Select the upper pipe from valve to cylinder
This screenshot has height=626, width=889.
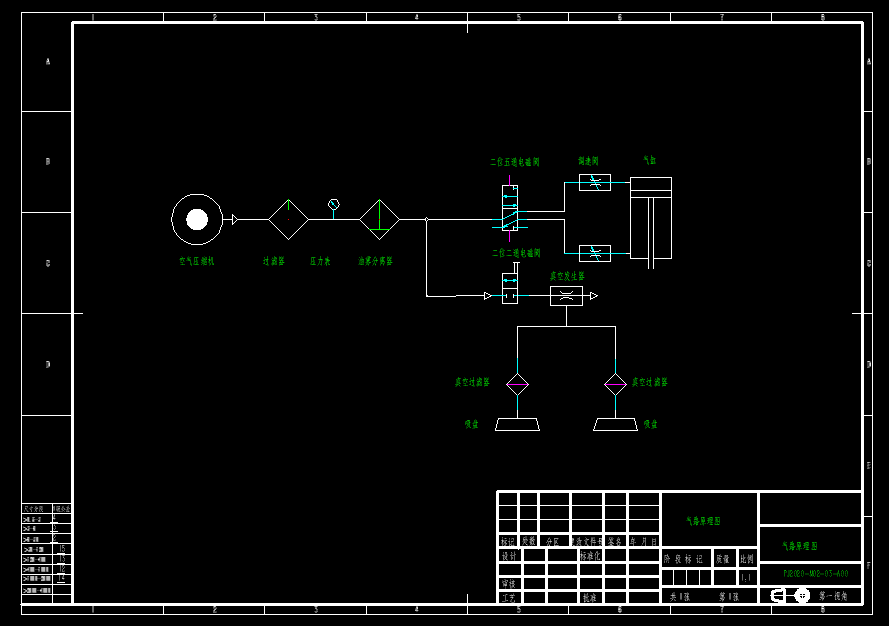tap(564, 197)
